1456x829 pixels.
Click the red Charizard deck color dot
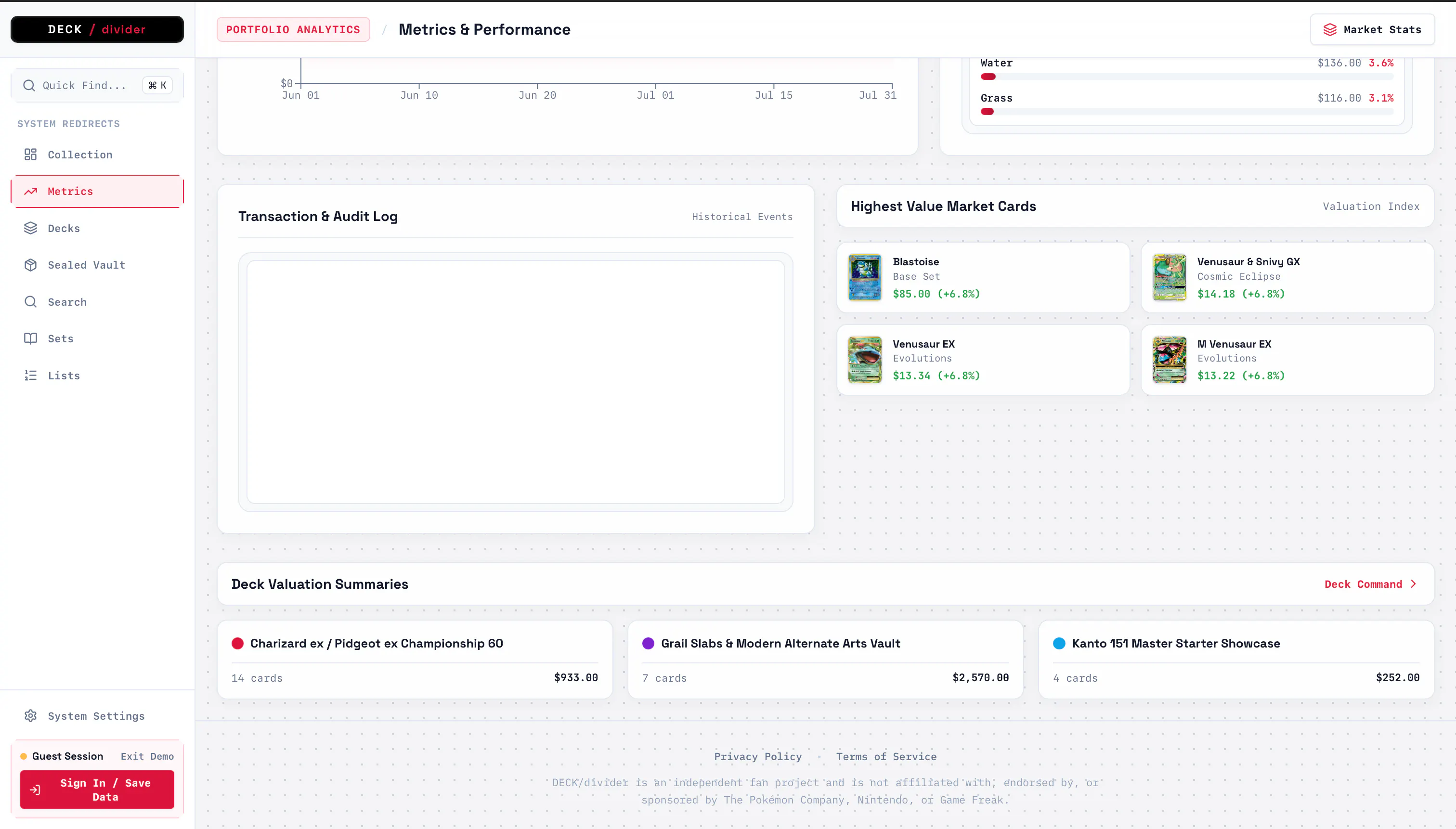pos(237,643)
